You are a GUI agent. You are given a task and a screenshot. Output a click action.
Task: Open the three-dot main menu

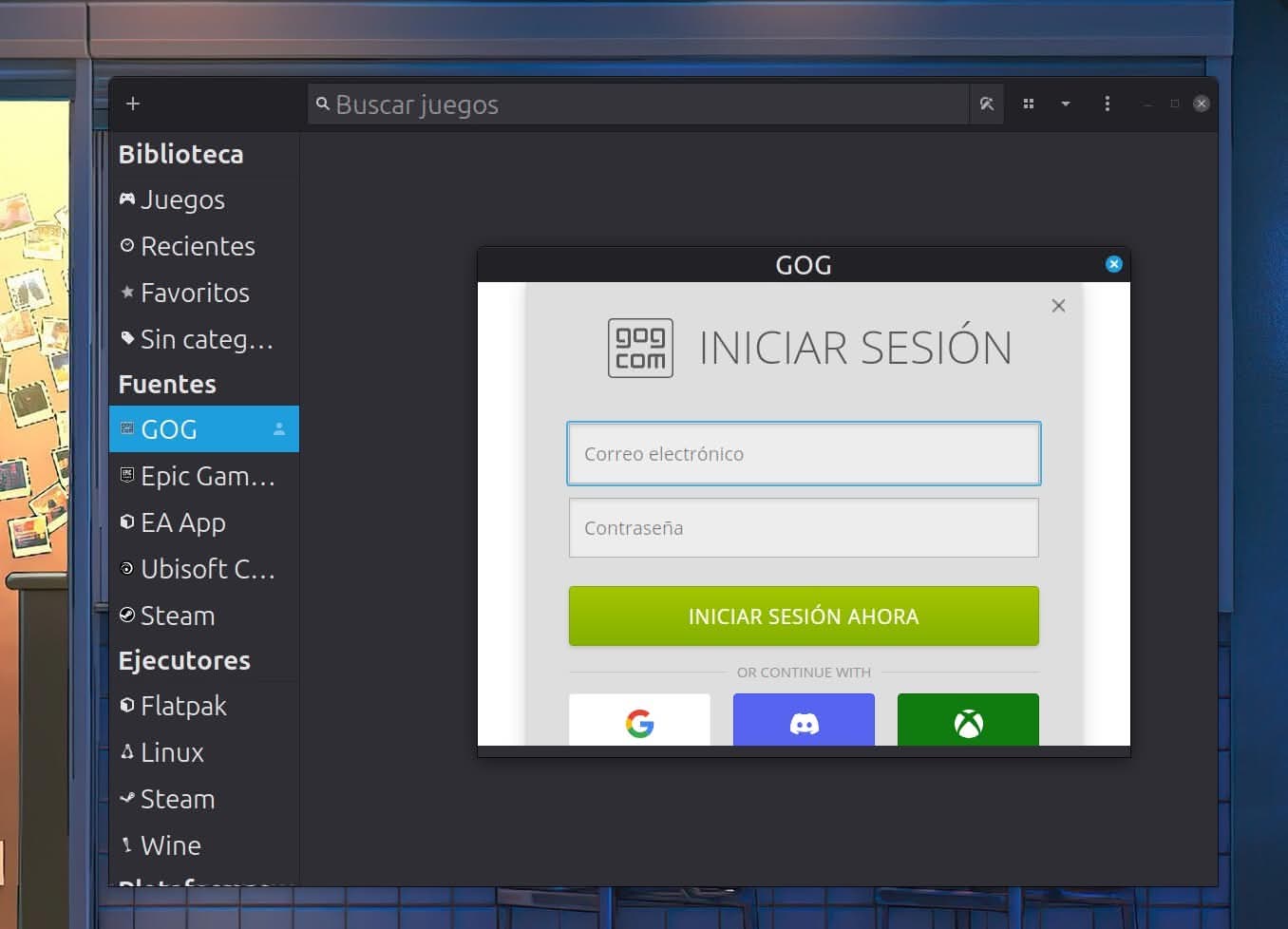(x=1107, y=104)
